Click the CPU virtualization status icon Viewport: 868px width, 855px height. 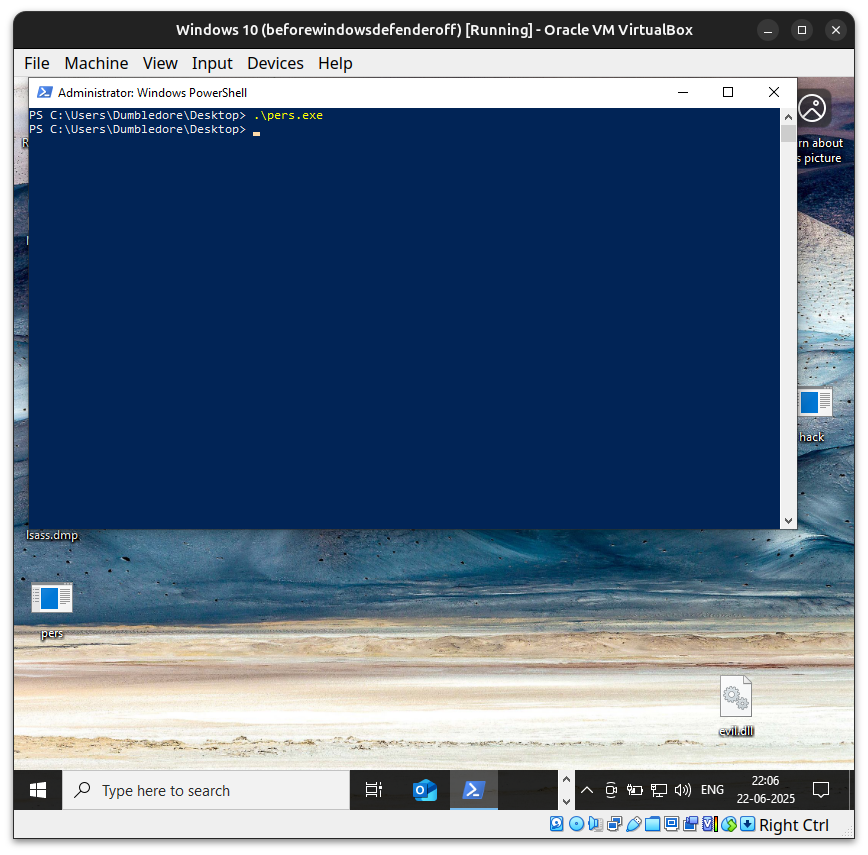click(x=710, y=825)
